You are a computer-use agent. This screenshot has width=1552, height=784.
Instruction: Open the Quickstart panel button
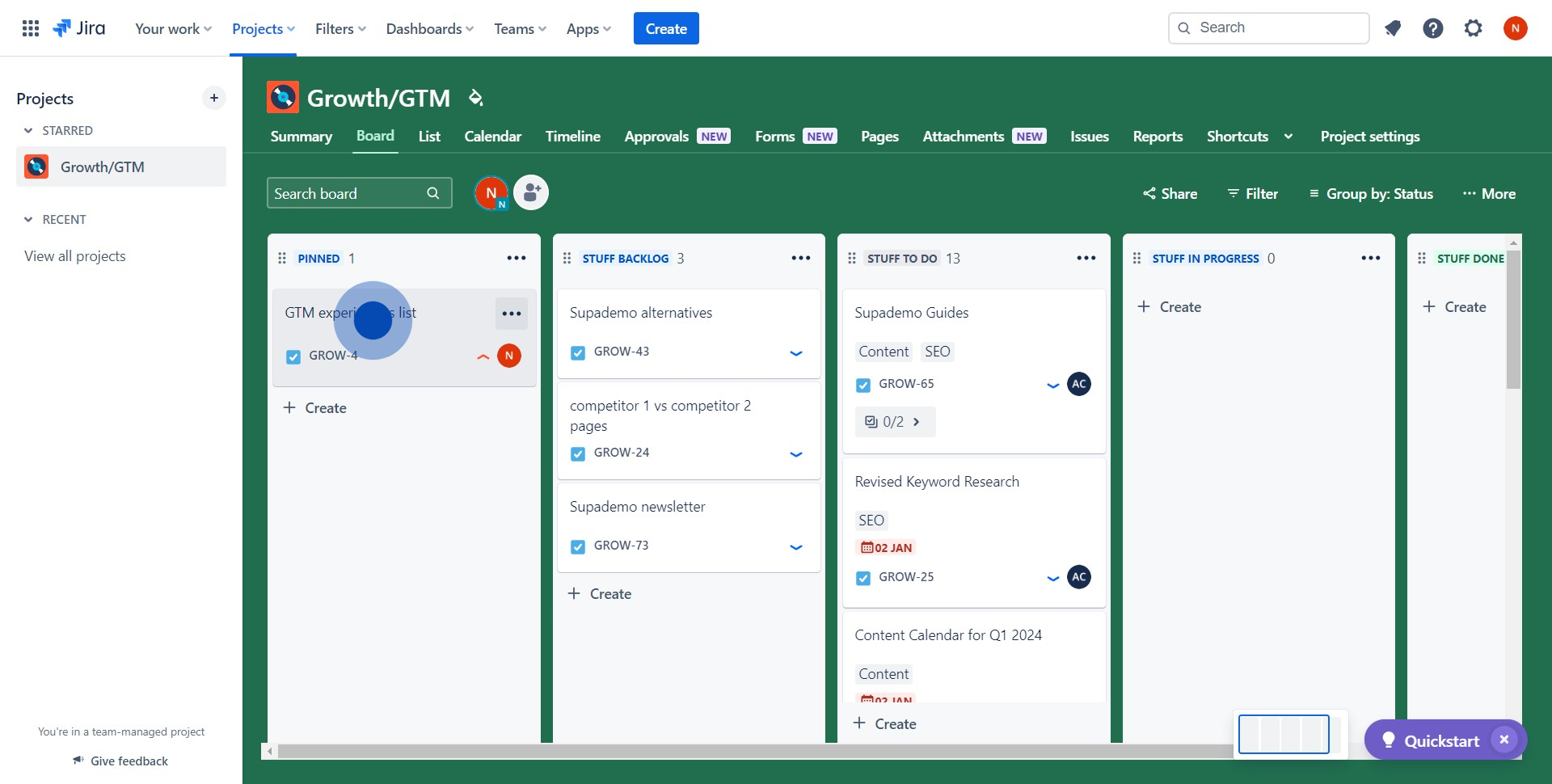1431,740
